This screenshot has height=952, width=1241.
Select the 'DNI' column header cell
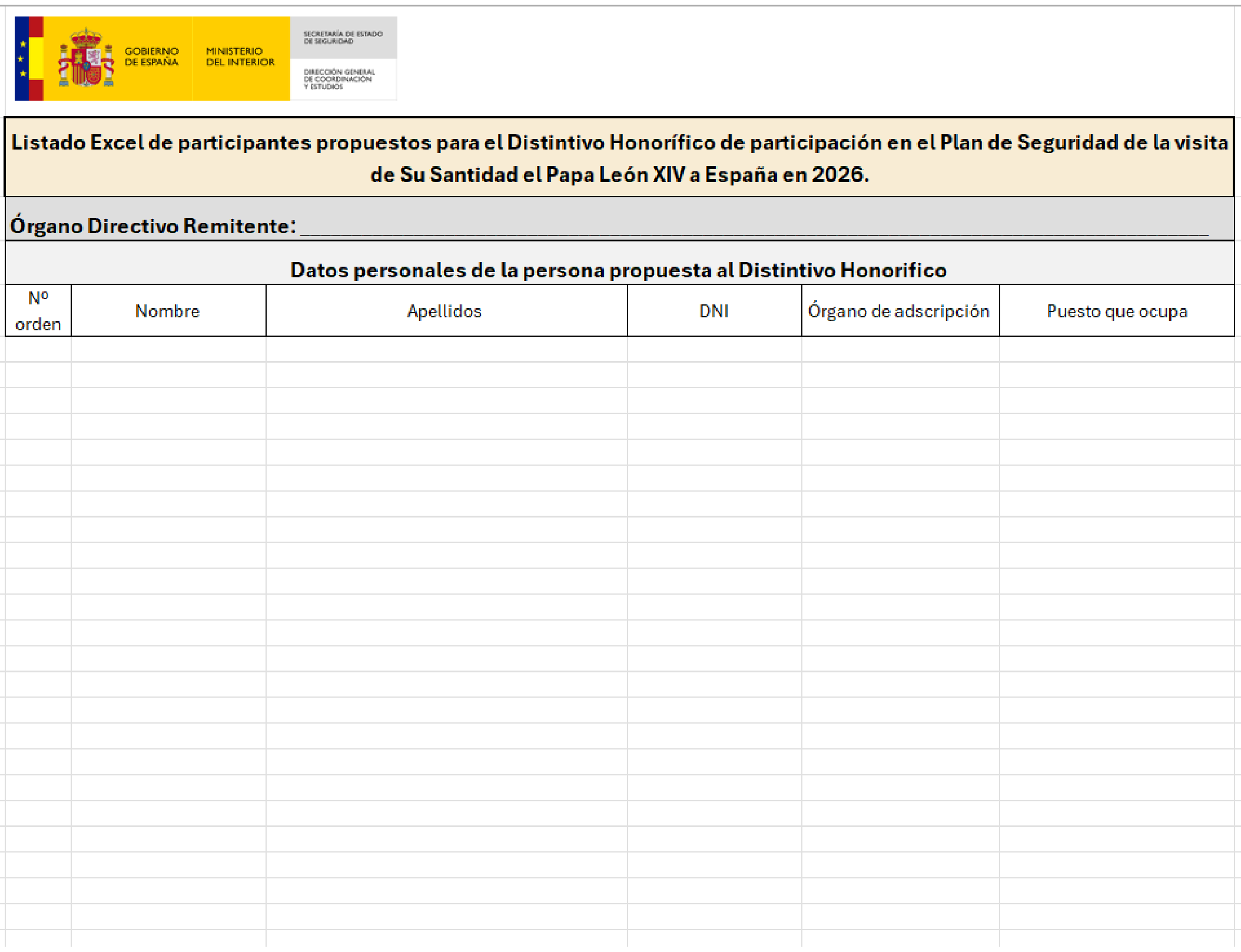tap(714, 311)
